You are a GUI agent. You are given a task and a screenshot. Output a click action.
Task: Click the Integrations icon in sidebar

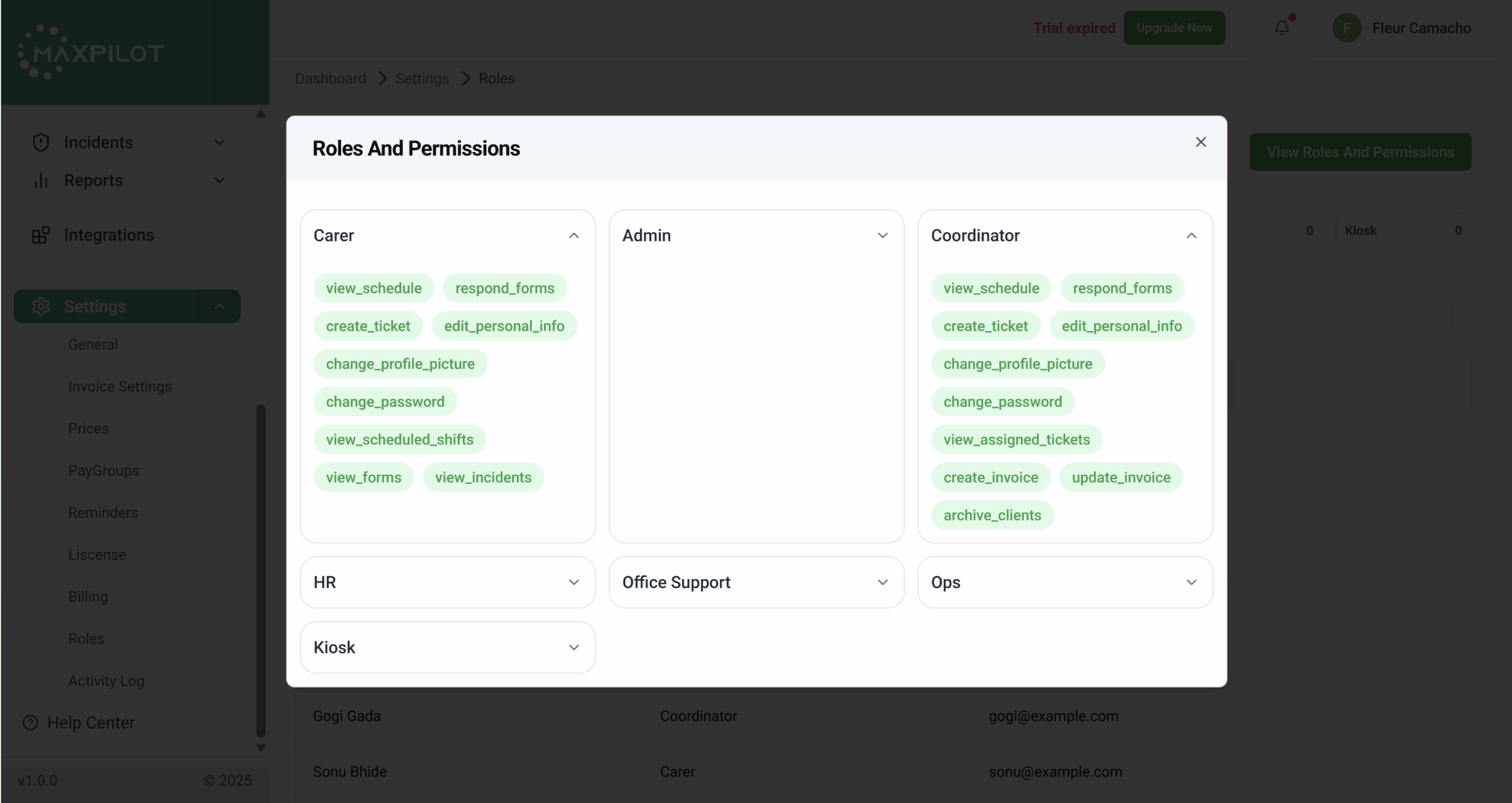click(x=41, y=235)
